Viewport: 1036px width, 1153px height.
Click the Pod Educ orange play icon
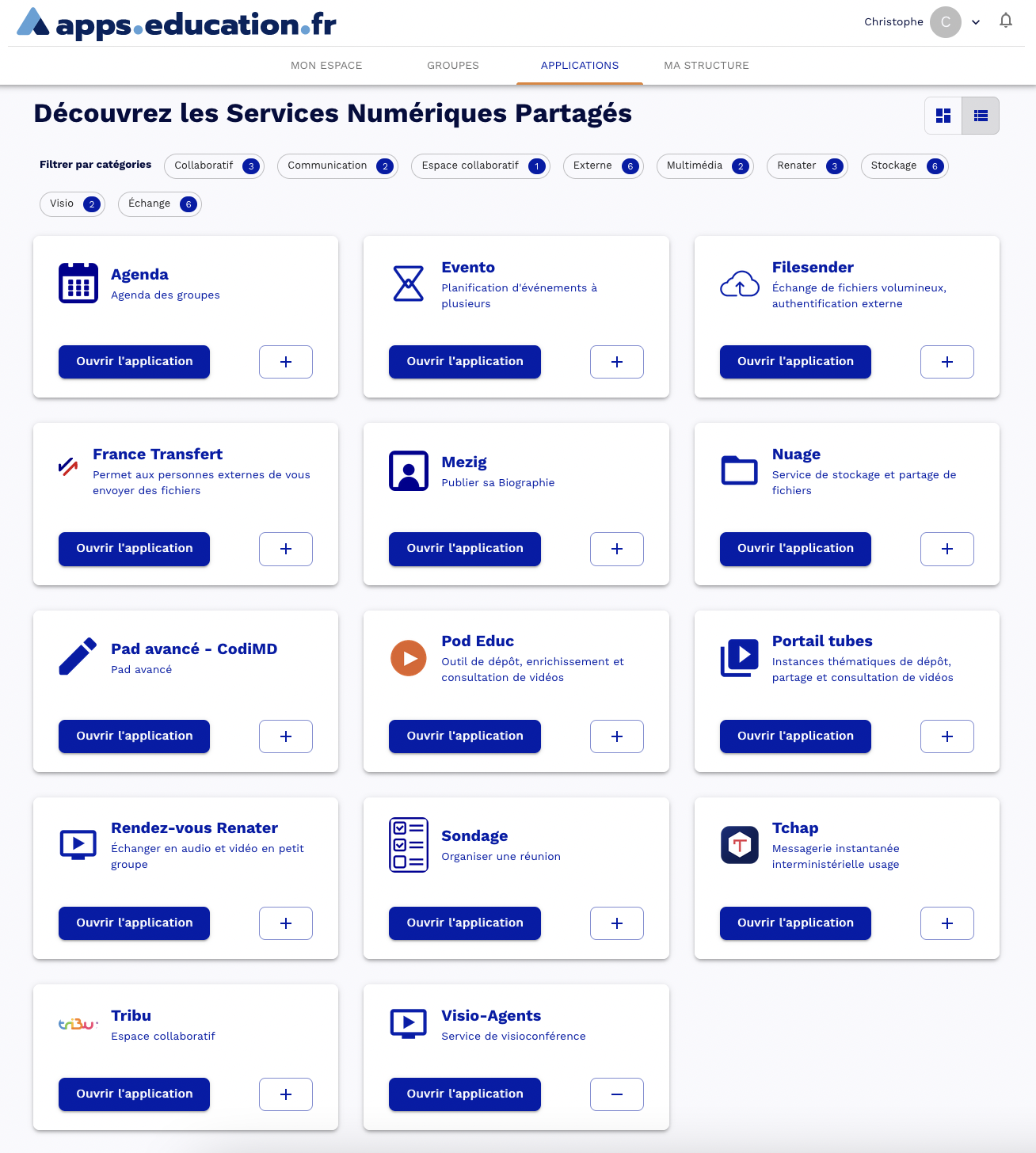point(409,658)
